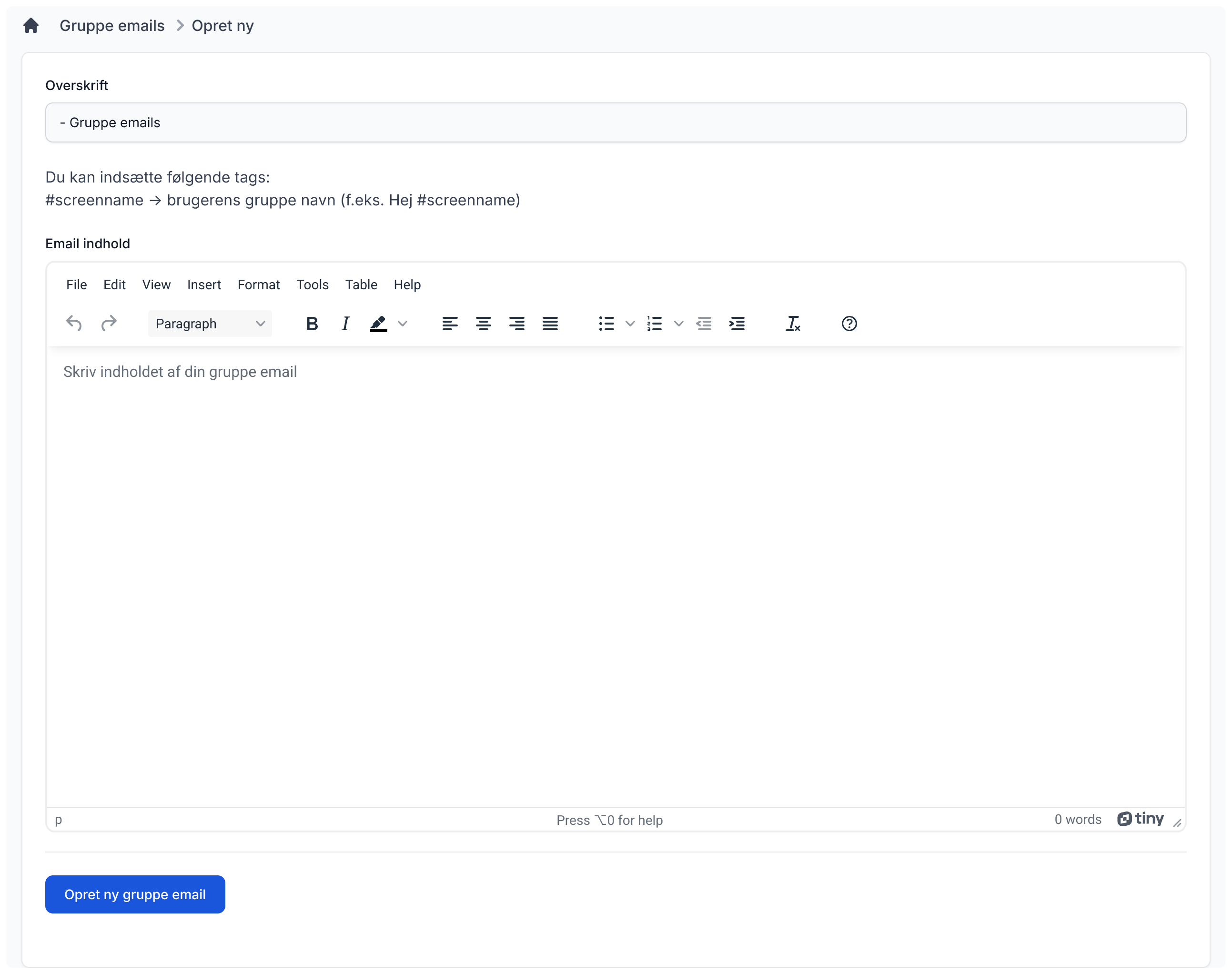
Task: Expand the text color options chevron
Action: click(403, 324)
